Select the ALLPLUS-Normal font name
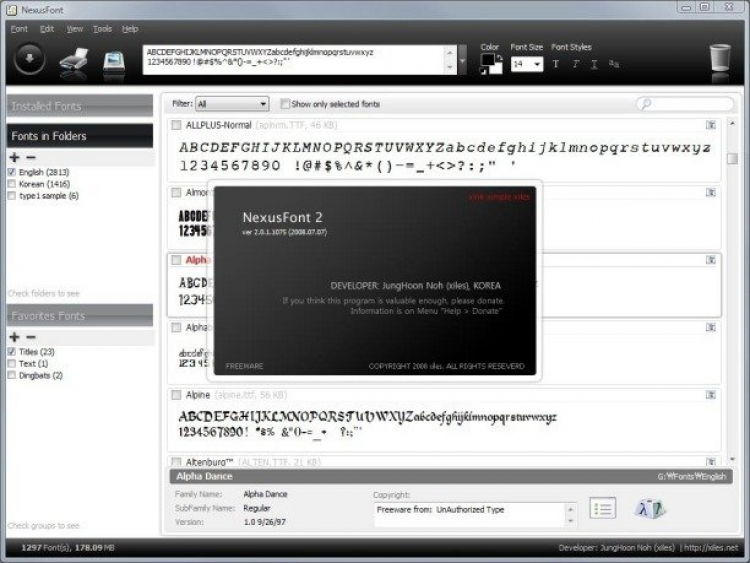This screenshot has height=563, width=750. [219, 125]
